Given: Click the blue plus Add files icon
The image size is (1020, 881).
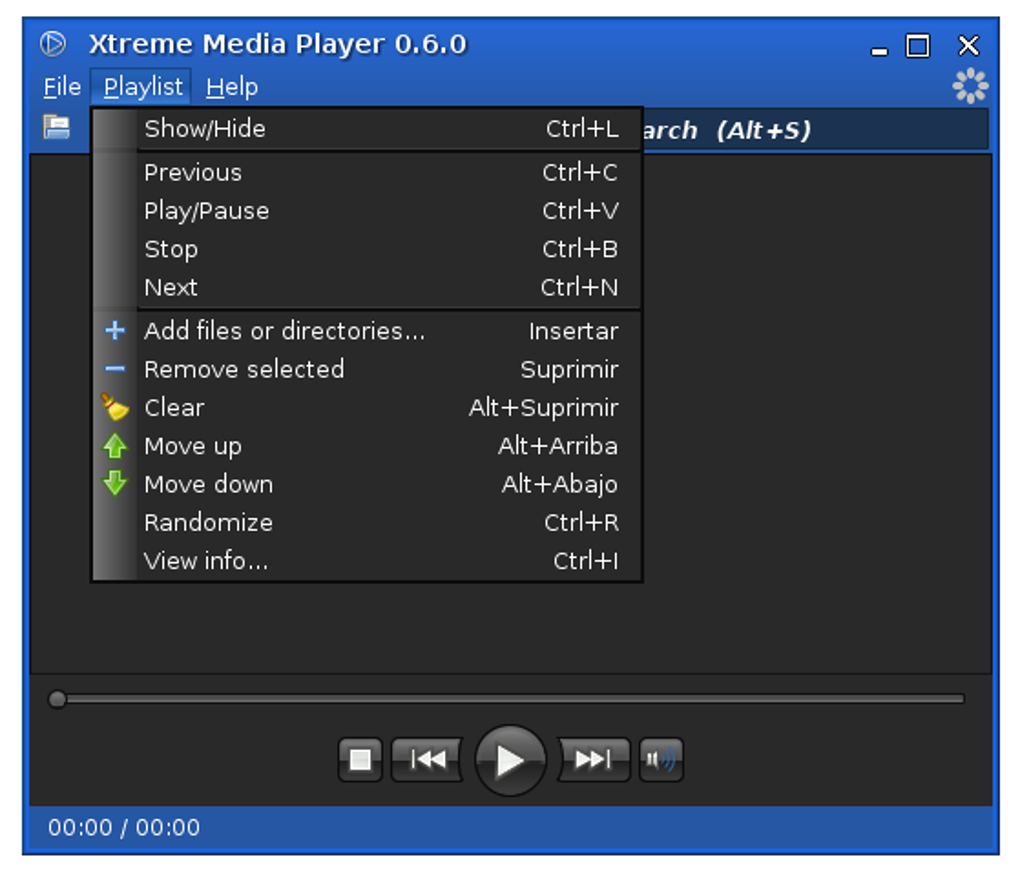Looking at the screenshot, I should 114,331.
